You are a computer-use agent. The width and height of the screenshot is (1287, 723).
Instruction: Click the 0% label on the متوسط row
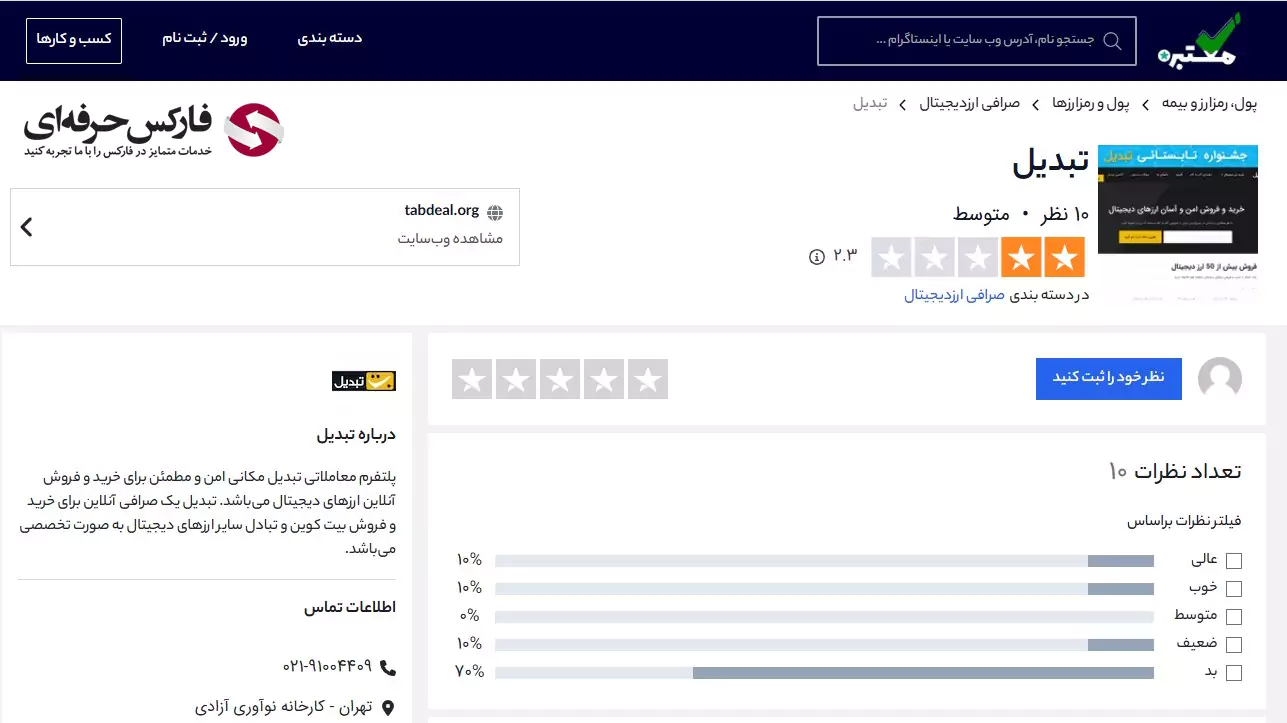click(x=470, y=616)
